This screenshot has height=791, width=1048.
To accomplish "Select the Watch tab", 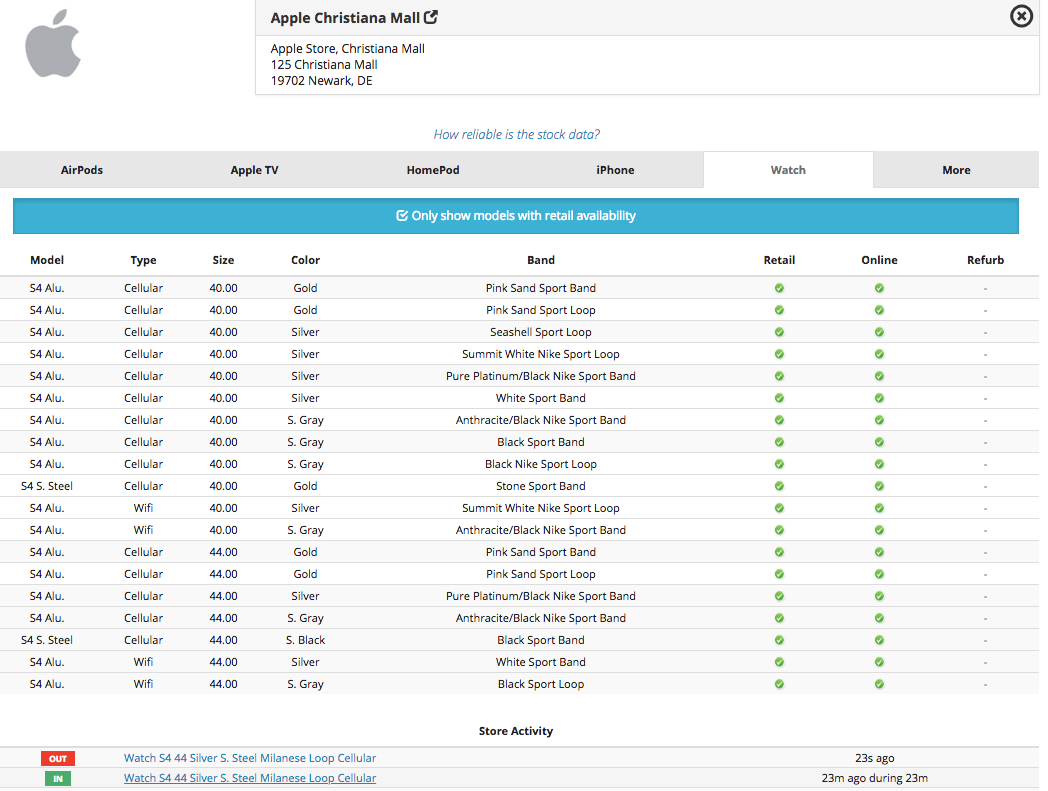I will (x=788, y=170).
